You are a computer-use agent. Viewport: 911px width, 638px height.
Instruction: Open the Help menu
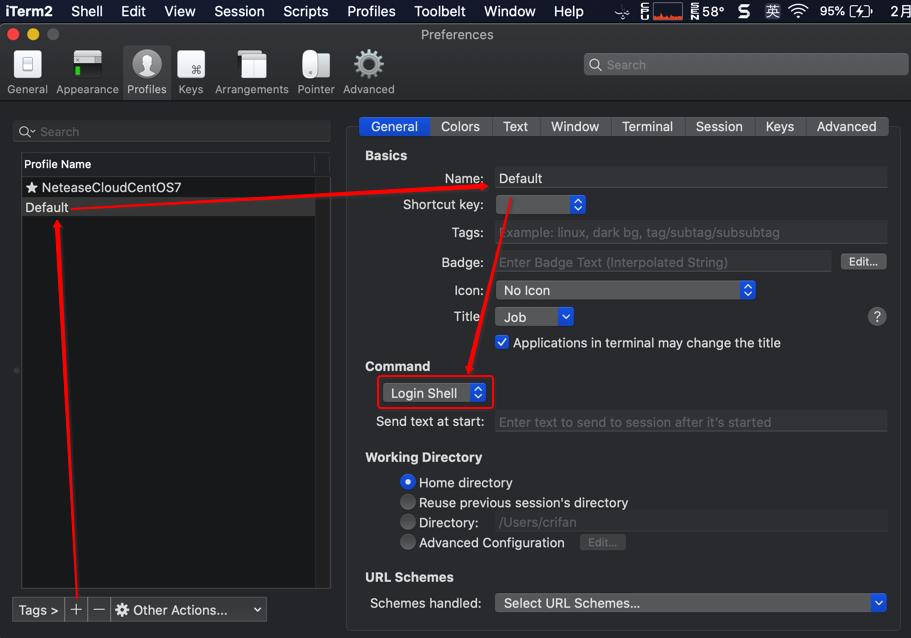coord(568,11)
